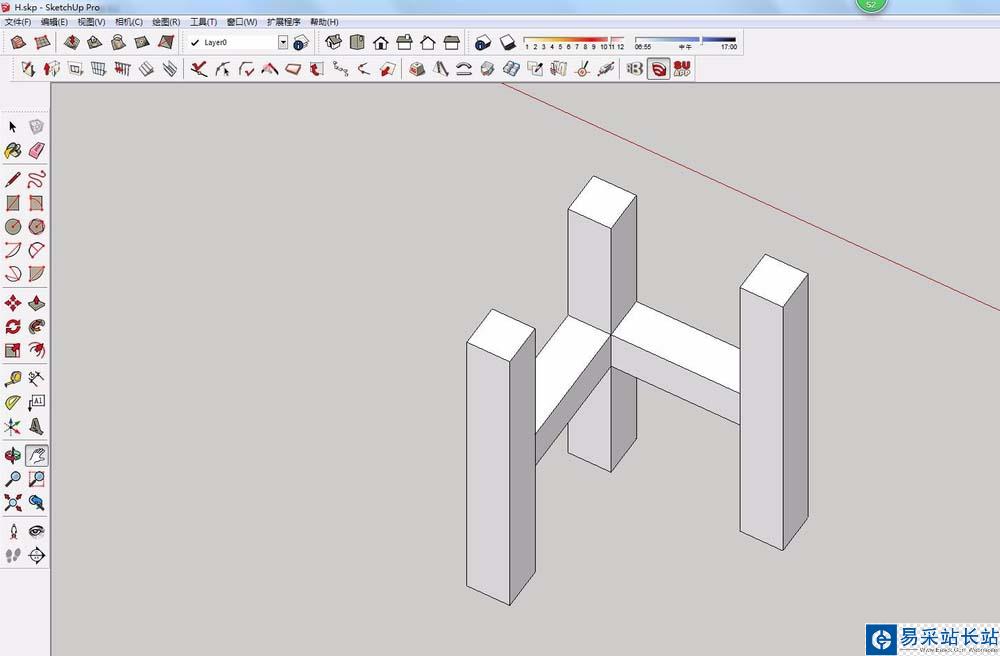Select the Follow Me tool
The width and height of the screenshot is (1000, 656).
point(36,326)
